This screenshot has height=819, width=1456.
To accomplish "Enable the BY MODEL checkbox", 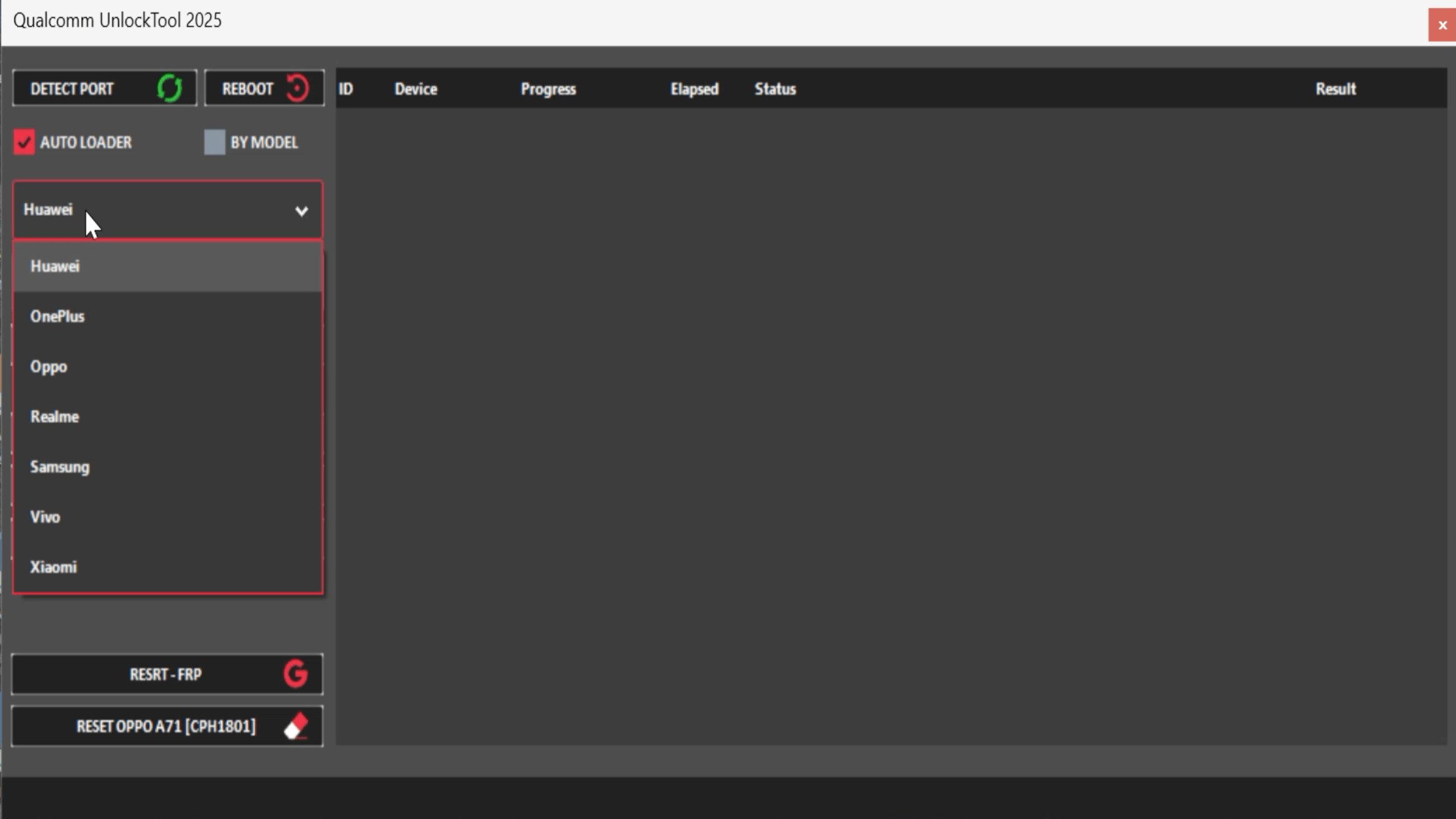I will [x=215, y=142].
